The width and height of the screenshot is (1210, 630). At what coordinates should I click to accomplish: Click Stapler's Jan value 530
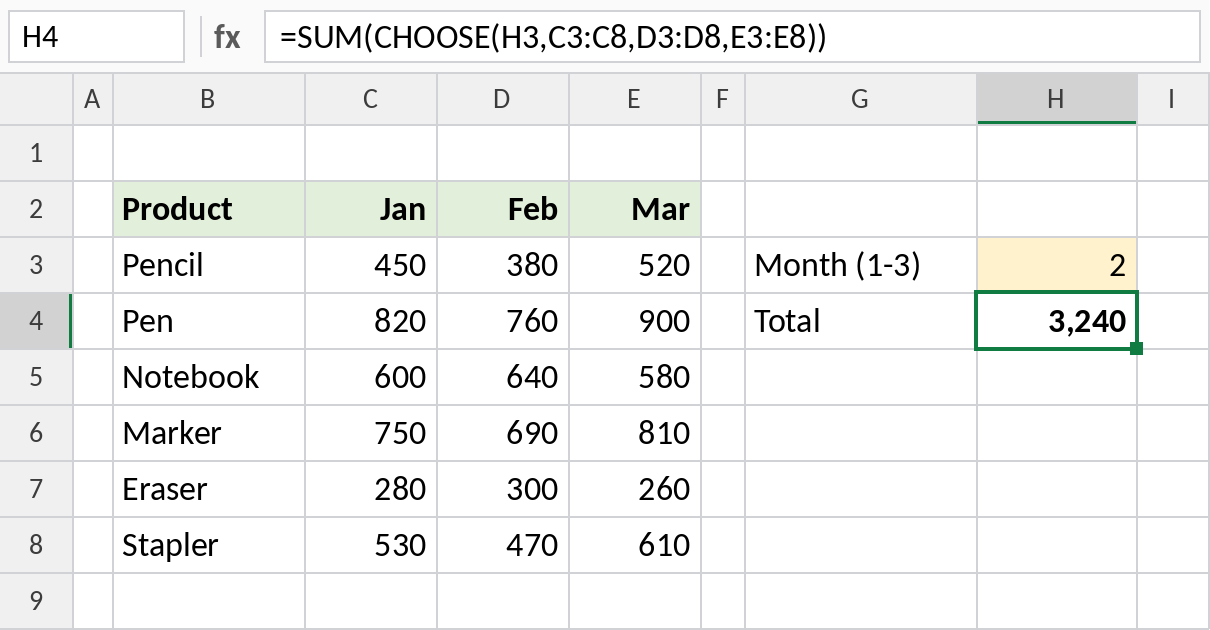point(371,545)
